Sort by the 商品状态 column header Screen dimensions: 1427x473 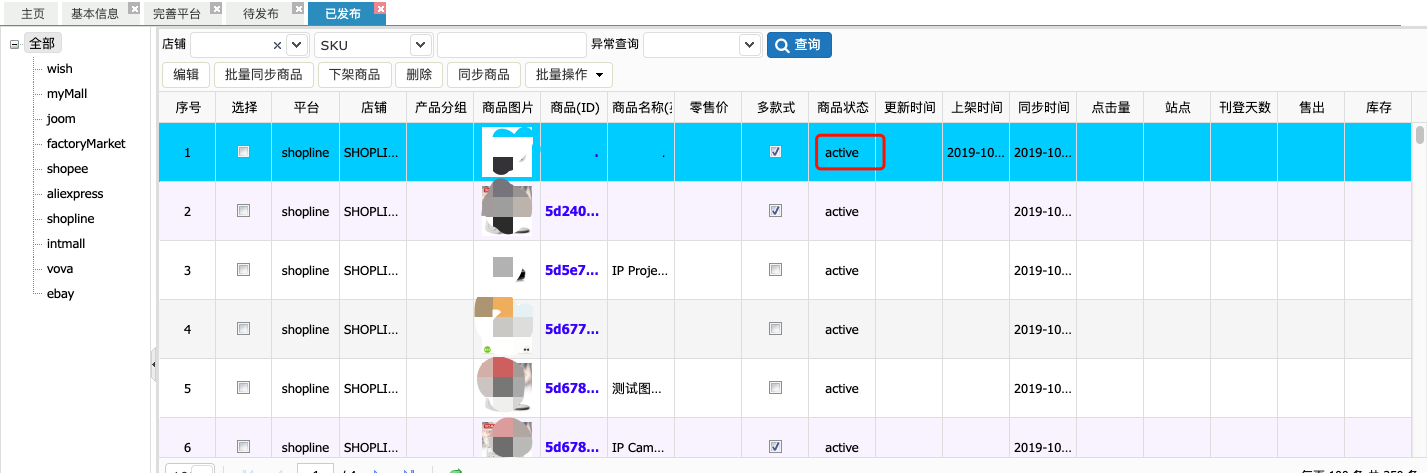pos(842,107)
